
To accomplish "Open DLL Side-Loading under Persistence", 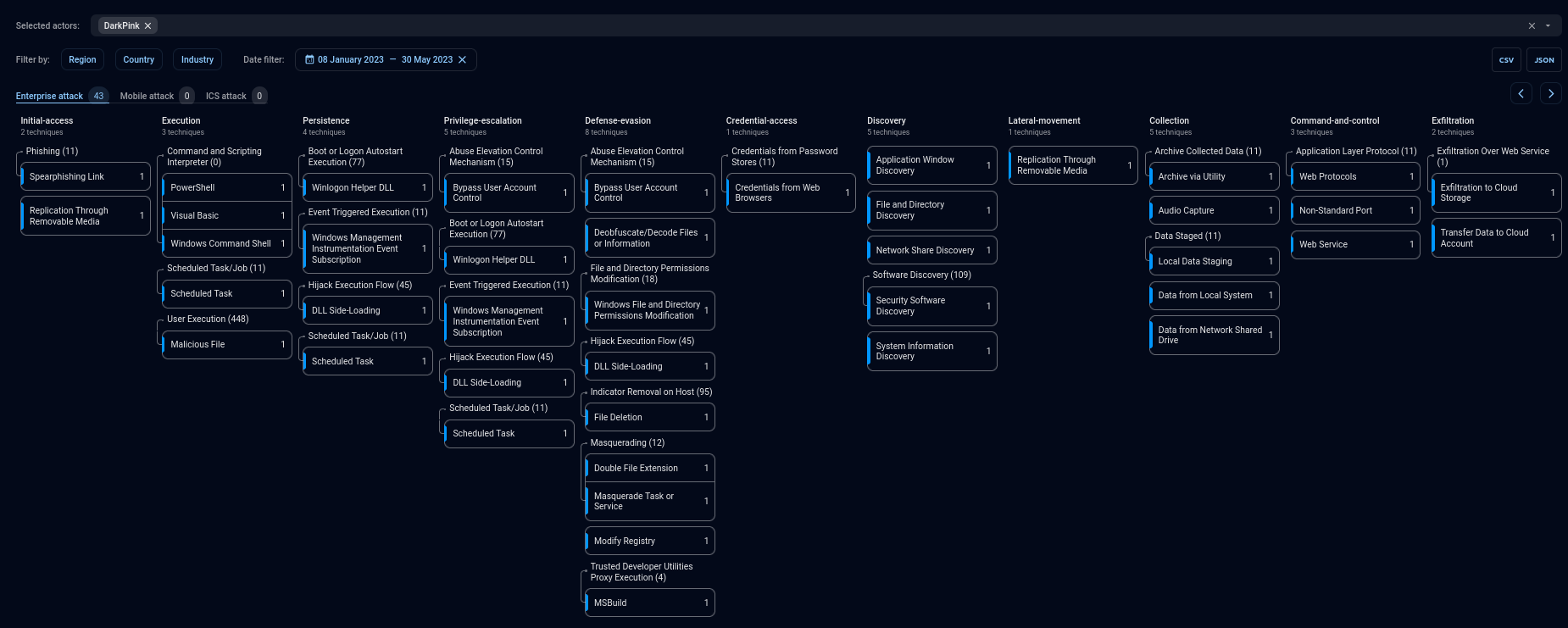I will pos(368,310).
